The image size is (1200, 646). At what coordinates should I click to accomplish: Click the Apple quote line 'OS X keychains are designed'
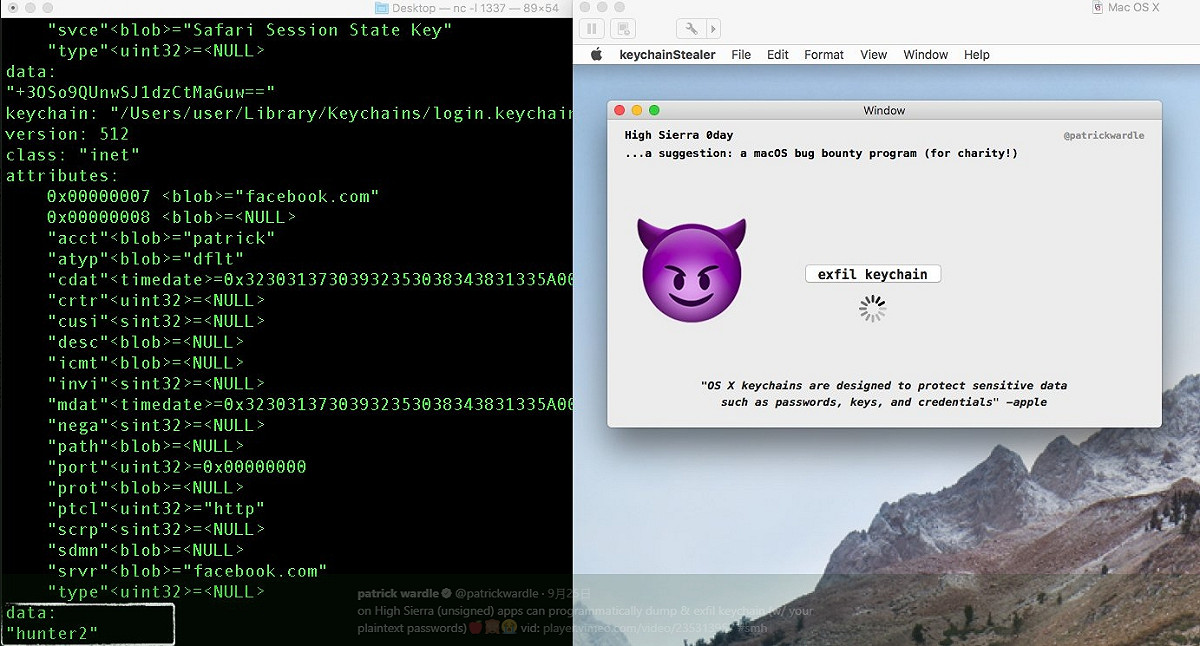click(884, 386)
